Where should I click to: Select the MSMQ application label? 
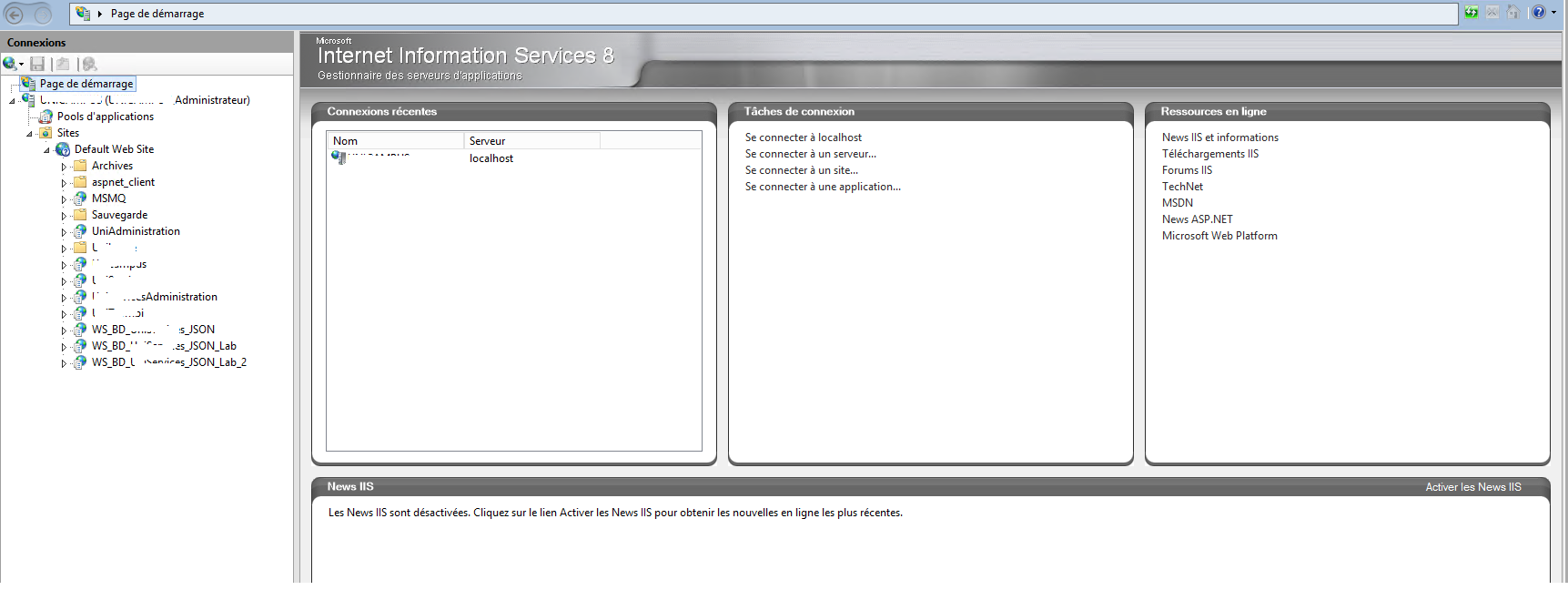click(x=108, y=198)
